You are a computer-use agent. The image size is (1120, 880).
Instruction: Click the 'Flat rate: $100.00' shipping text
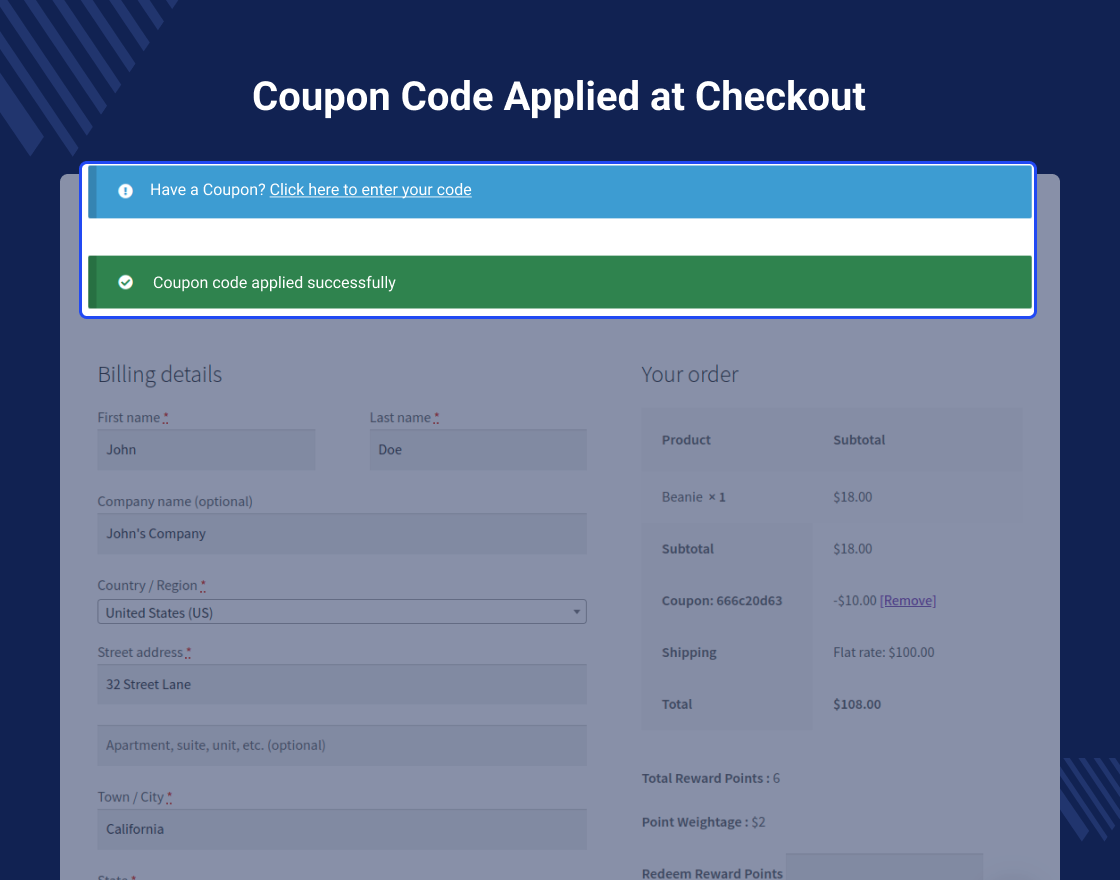click(x=883, y=652)
